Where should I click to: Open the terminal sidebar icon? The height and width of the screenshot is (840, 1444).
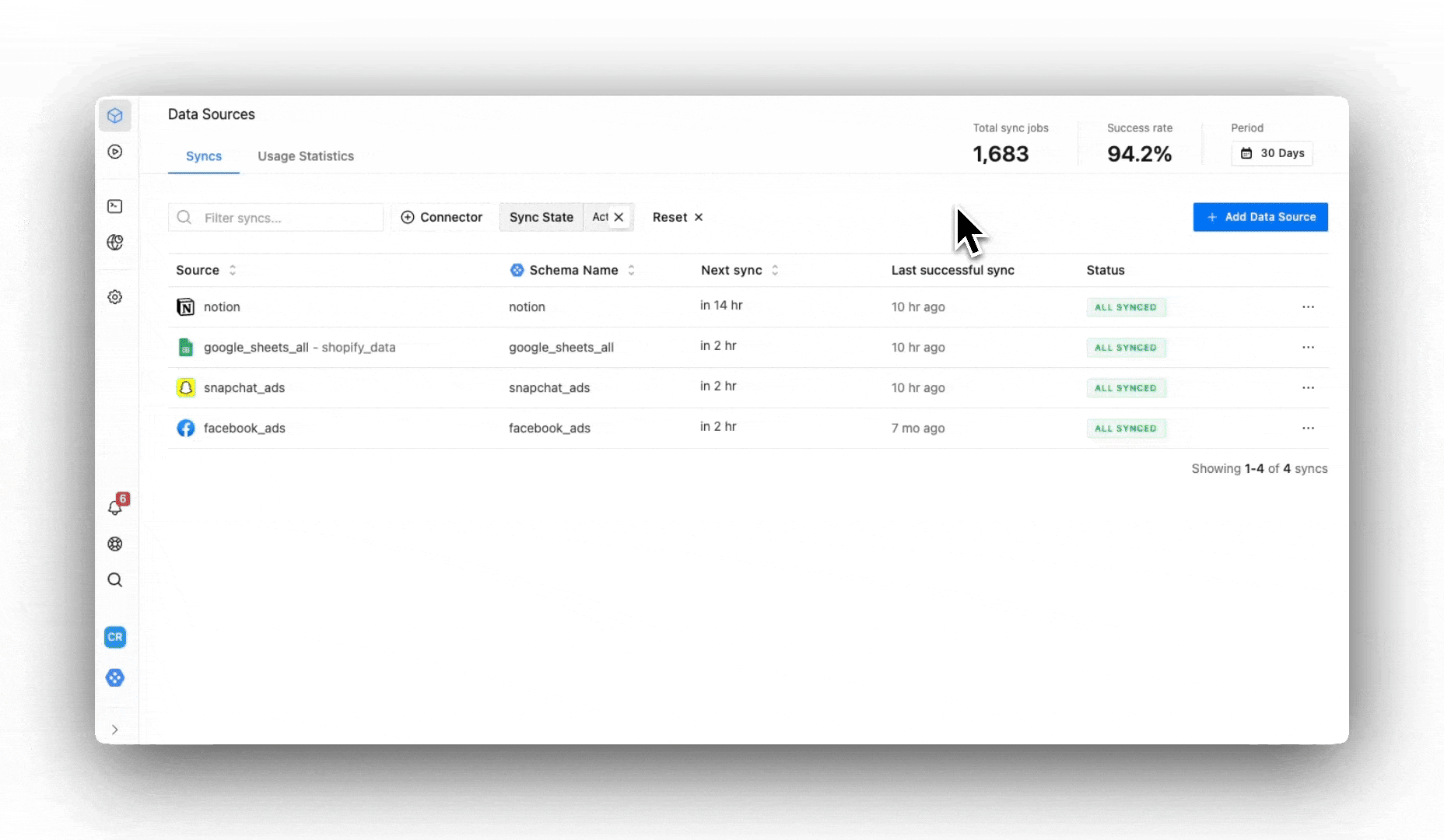[x=115, y=206]
